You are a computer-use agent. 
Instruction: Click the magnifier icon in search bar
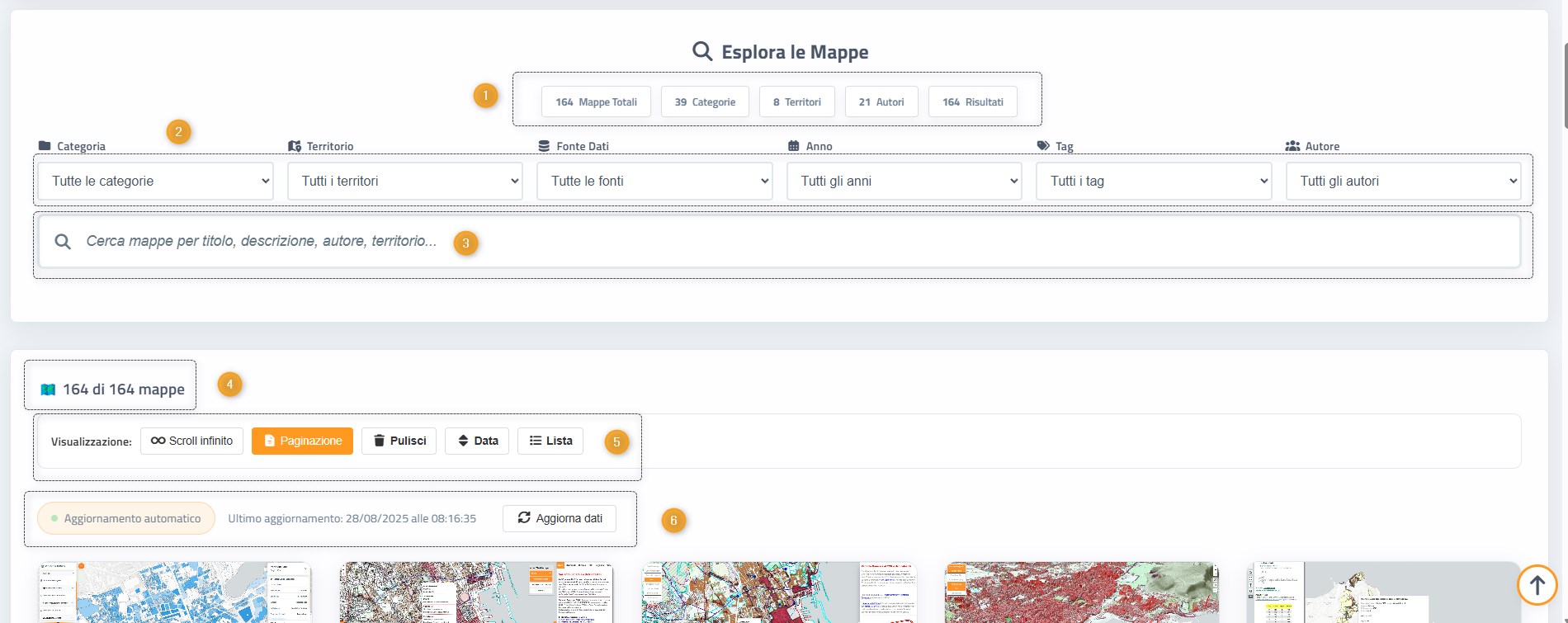click(63, 242)
